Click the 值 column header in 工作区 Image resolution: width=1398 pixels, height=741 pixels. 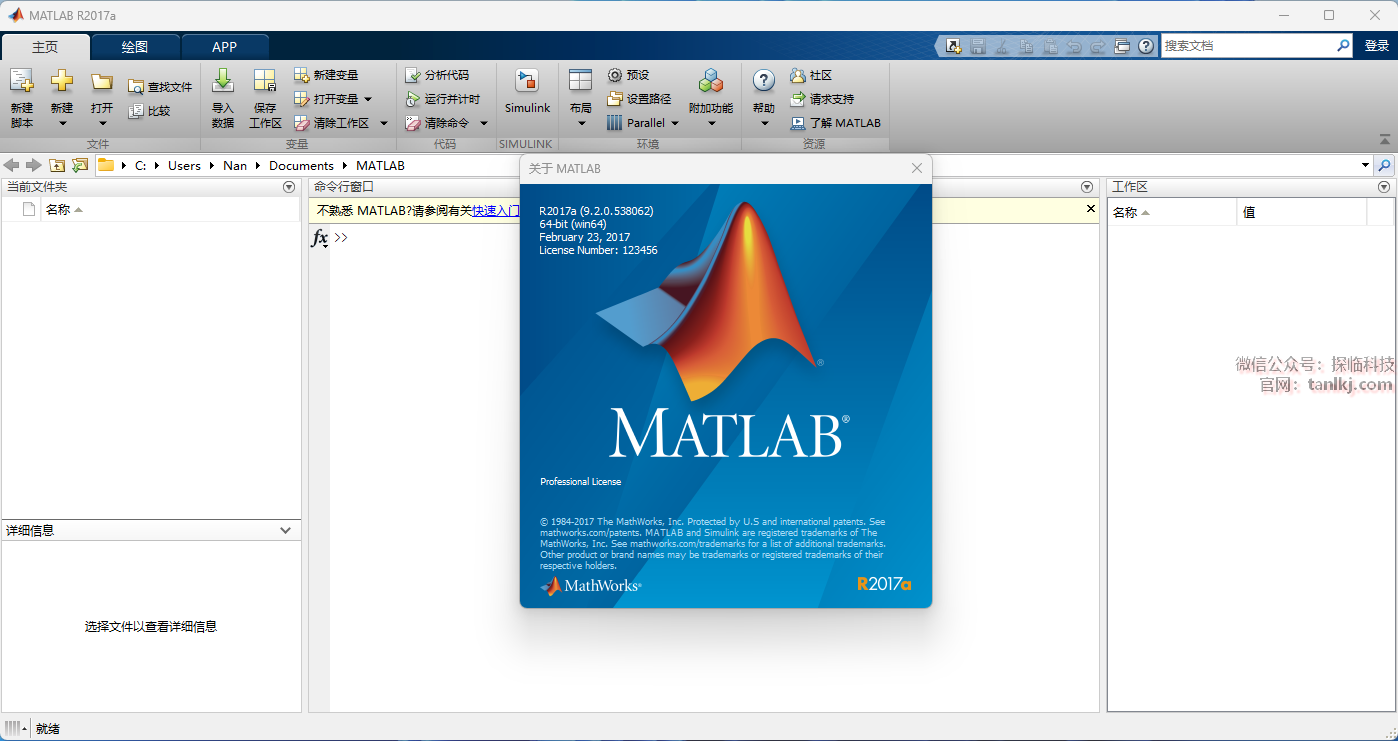[1301, 212]
